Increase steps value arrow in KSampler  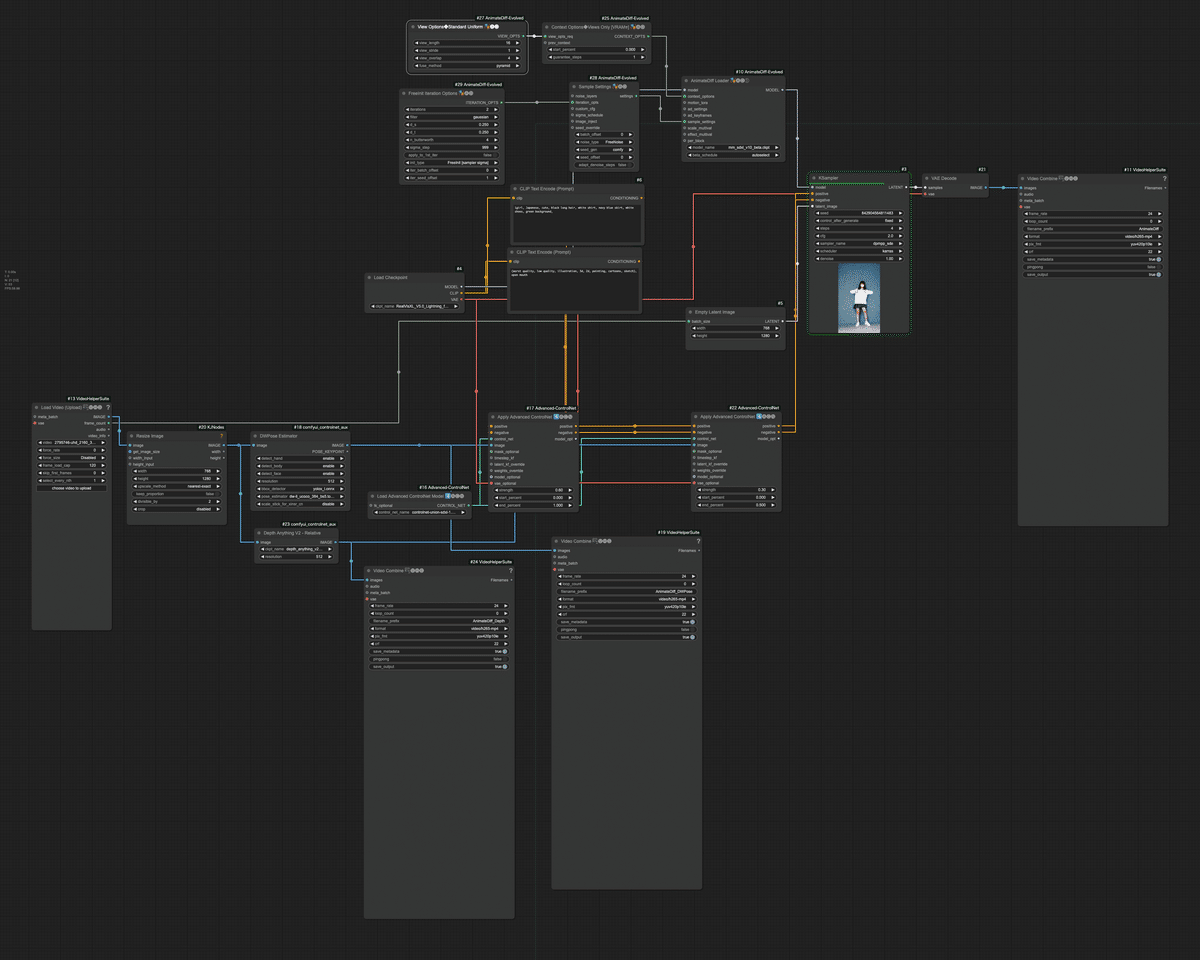(x=900, y=228)
